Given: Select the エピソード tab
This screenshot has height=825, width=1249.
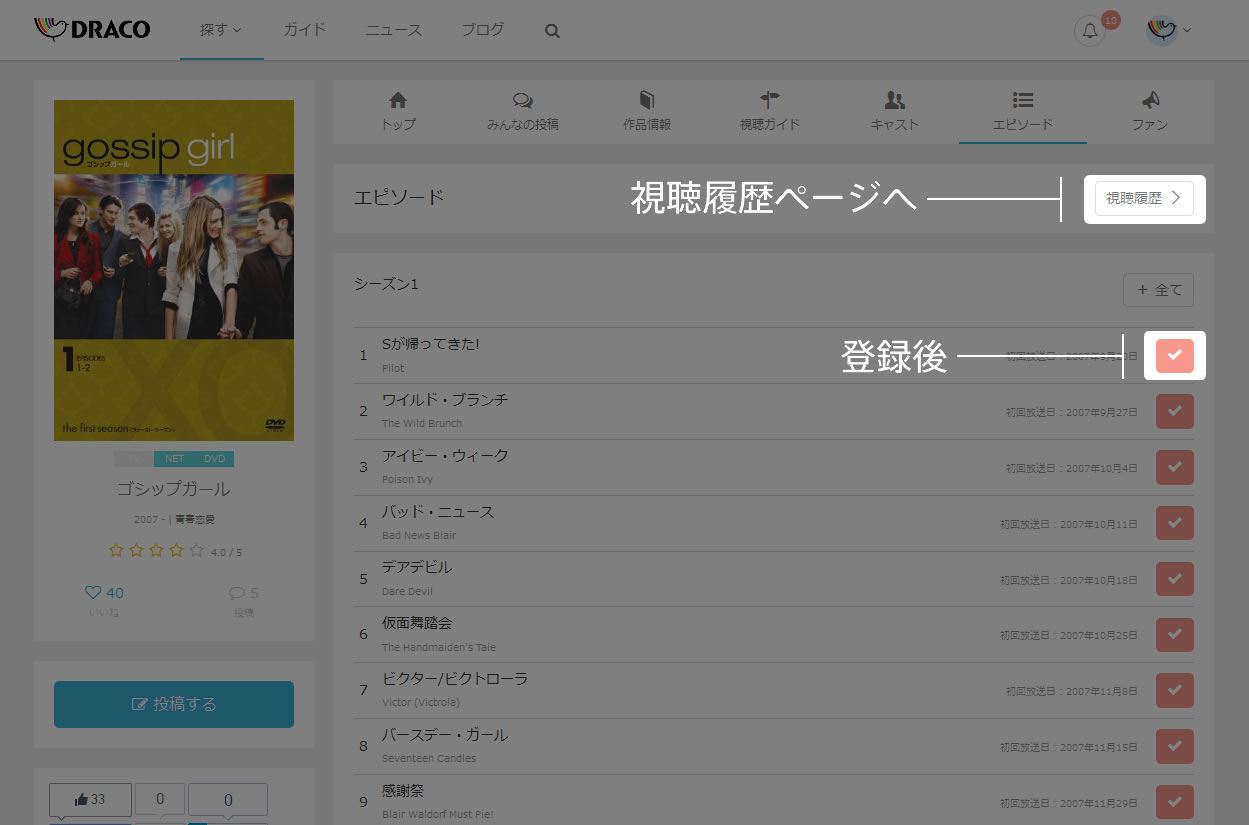Looking at the screenshot, I should click(x=1023, y=111).
